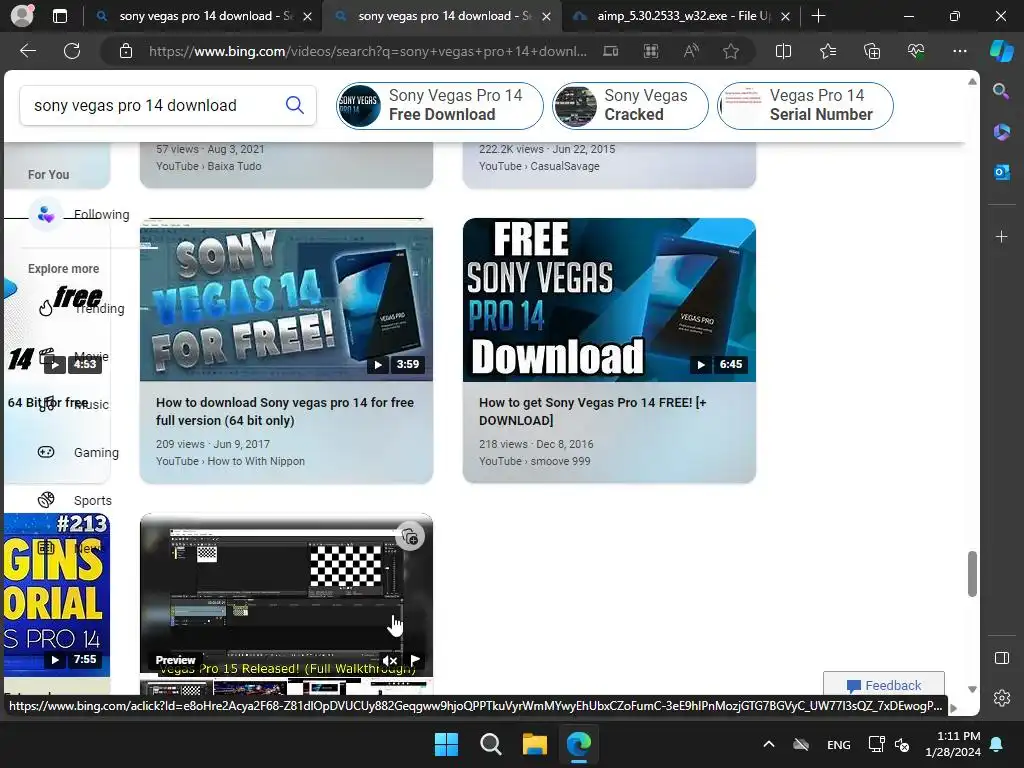Open the sidebar search tool
This screenshot has height=768, width=1024.
[1001, 91]
